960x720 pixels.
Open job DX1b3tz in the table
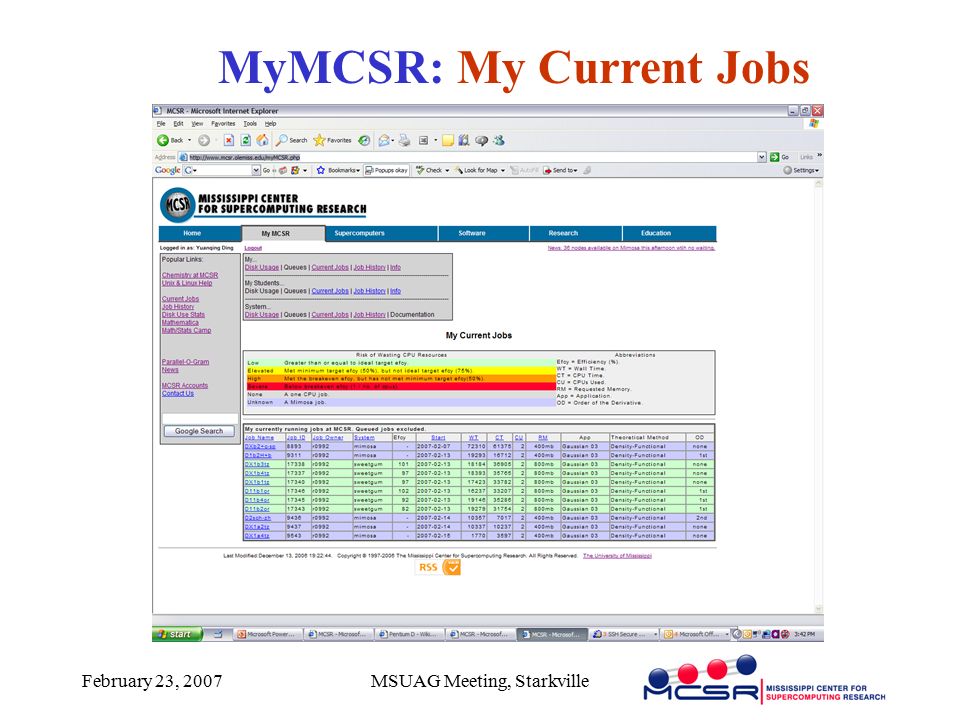[257, 465]
